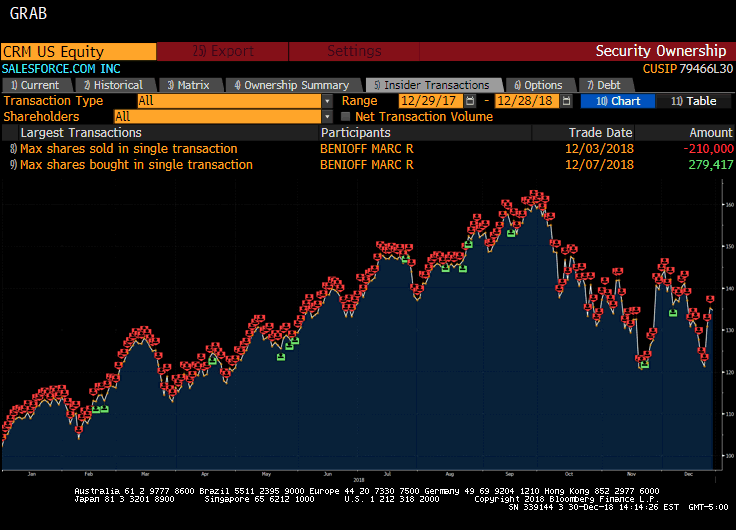Select the Shareholders field showing All
The height and width of the screenshot is (530, 736).
tap(218, 116)
